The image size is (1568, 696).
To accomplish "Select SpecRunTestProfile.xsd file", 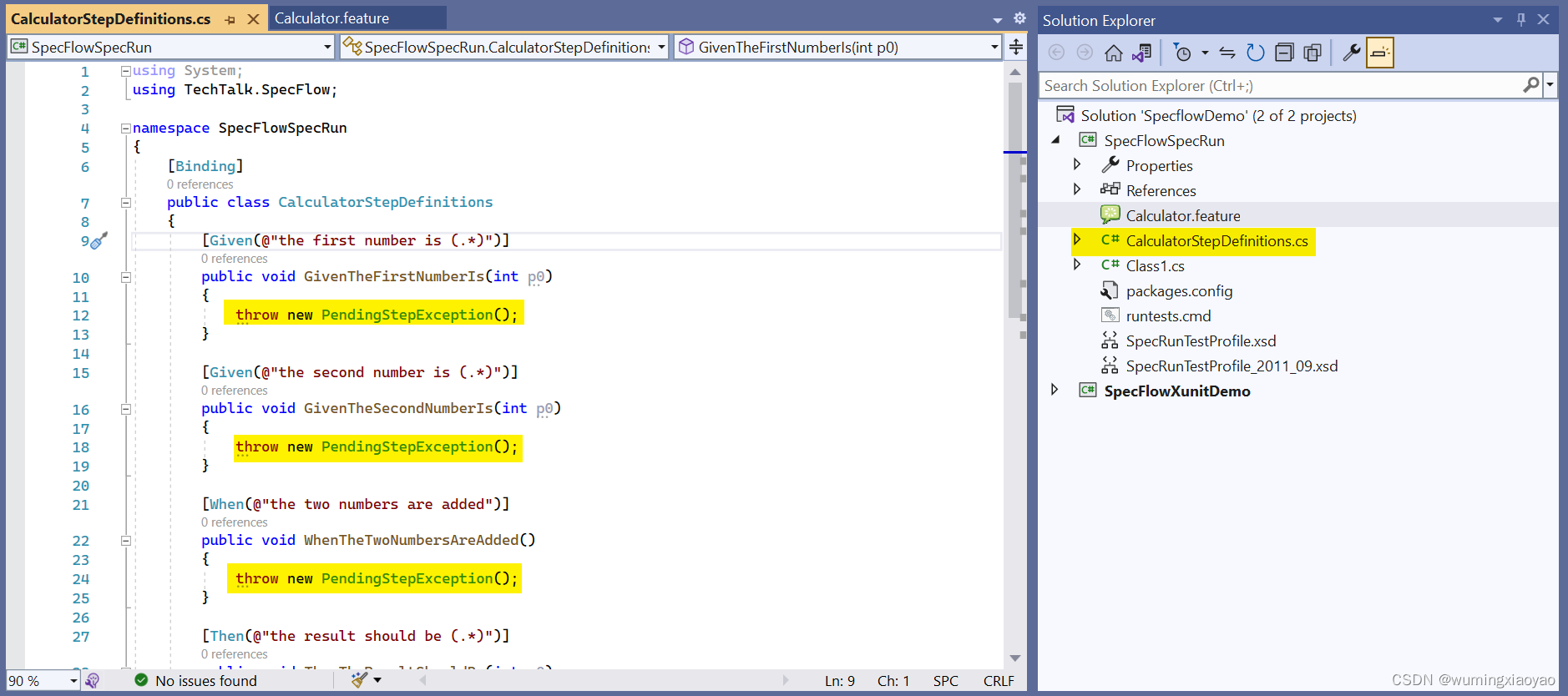I will (1201, 341).
